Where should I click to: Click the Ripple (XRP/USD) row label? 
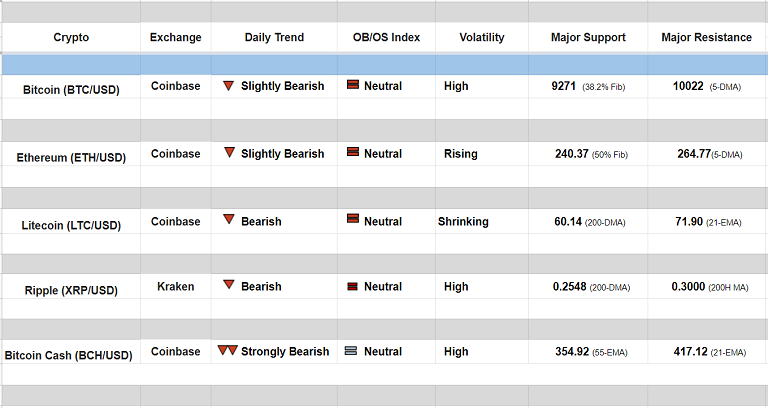coord(71,290)
